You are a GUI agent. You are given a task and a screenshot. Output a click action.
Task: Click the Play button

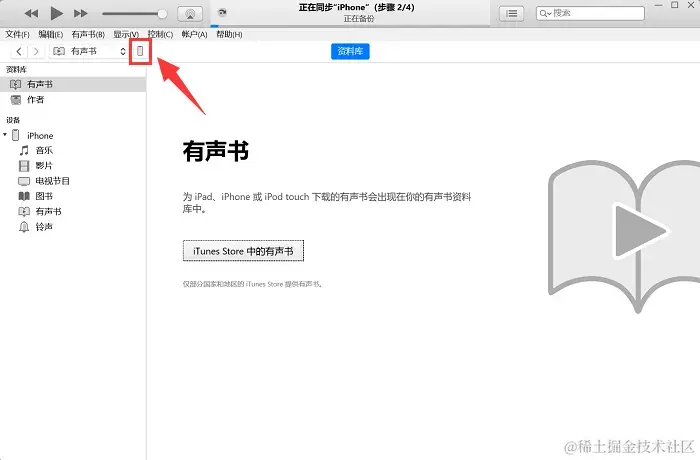coord(56,13)
